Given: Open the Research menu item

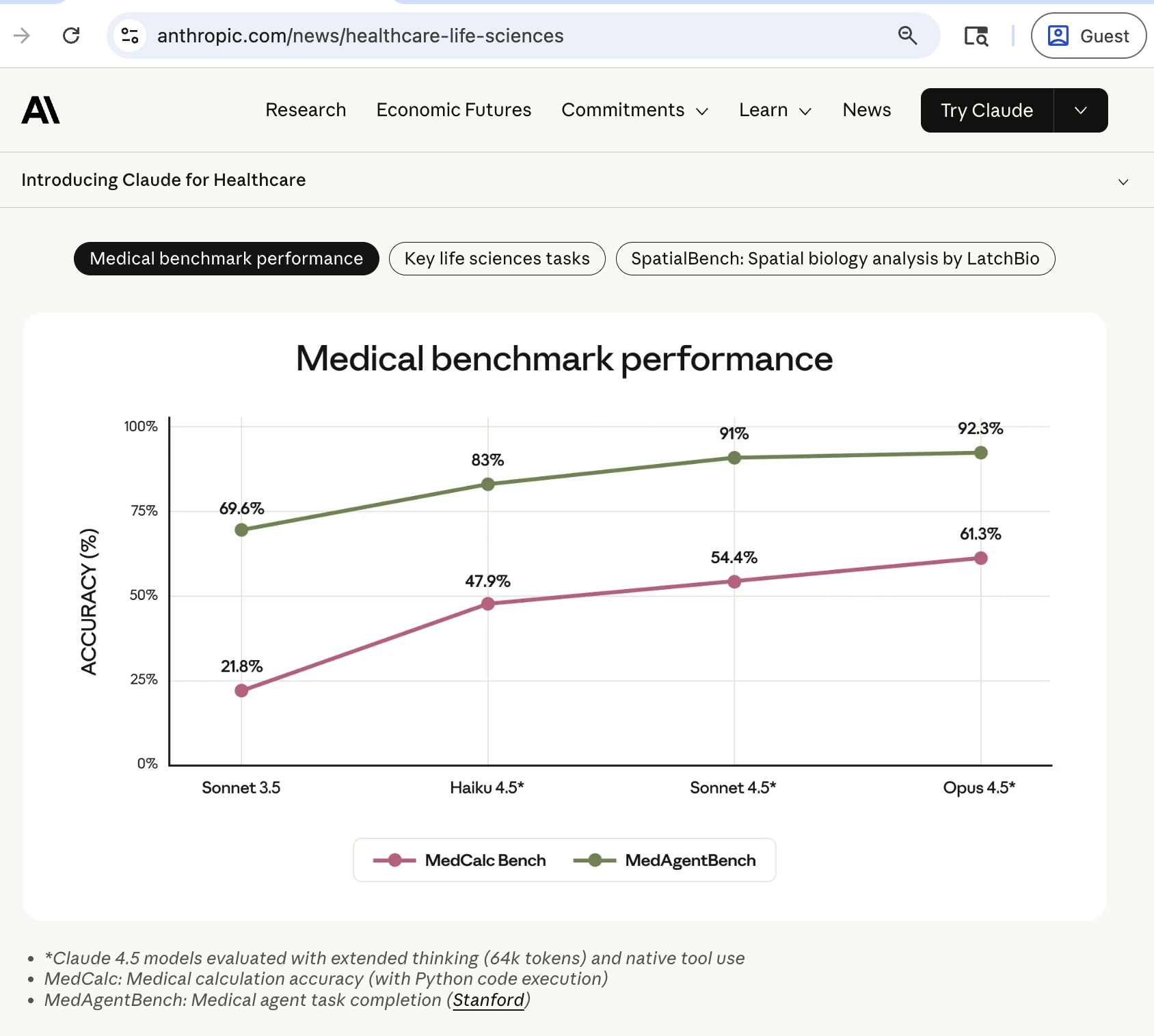Looking at the screenshot, I should tap(306, 110).
